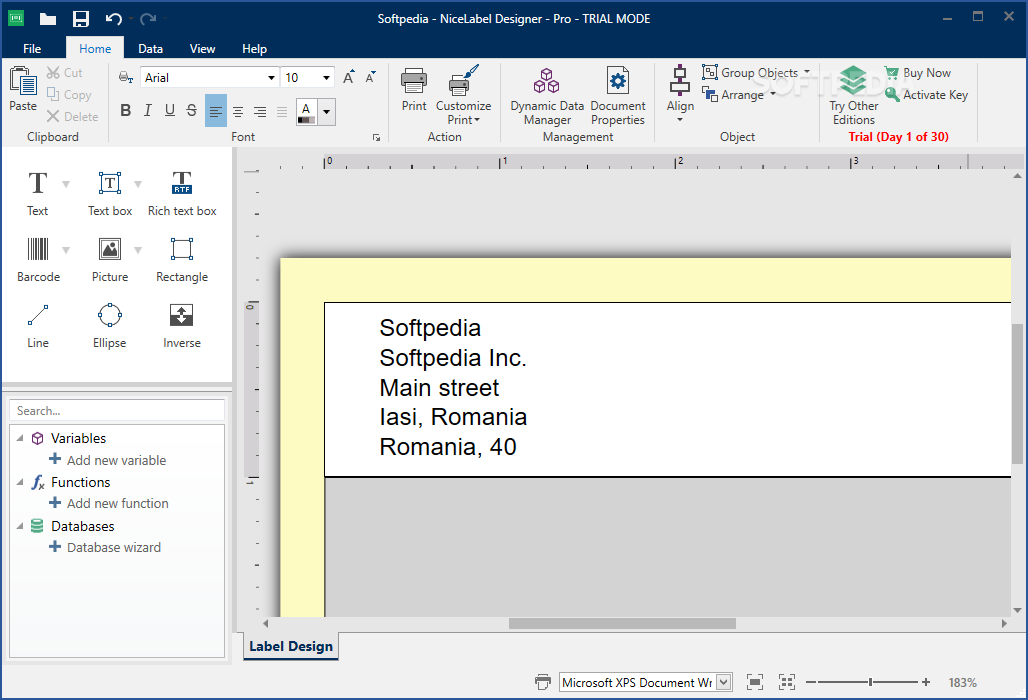The image size is (1028, 700).
Task: Open Dynamic Data Manager
Action: 547,96
